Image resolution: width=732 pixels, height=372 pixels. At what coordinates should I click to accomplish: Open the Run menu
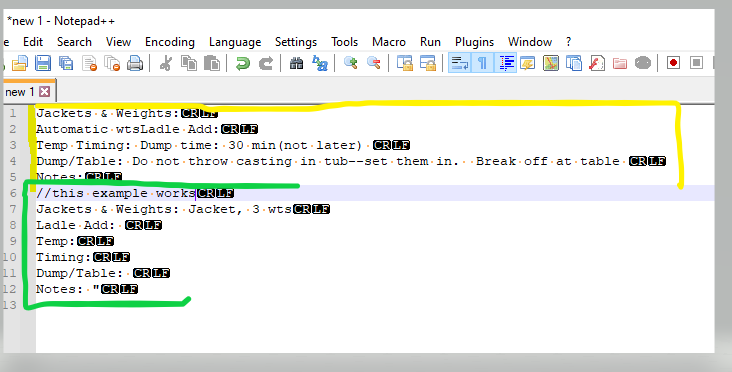[430, 42]
